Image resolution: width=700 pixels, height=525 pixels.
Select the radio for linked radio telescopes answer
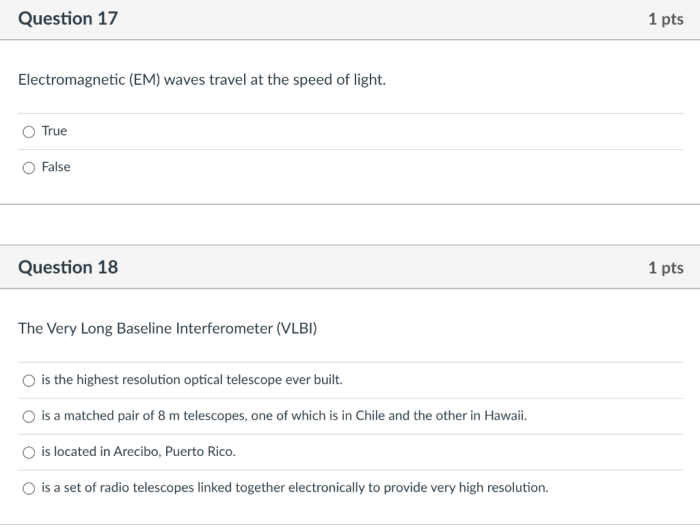(x=28, y=488)
